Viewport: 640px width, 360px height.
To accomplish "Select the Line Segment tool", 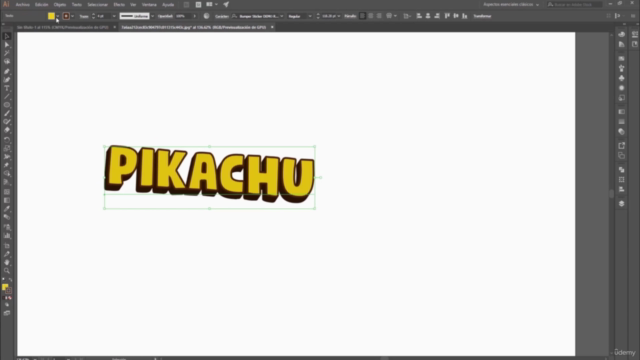I will 7,97.
